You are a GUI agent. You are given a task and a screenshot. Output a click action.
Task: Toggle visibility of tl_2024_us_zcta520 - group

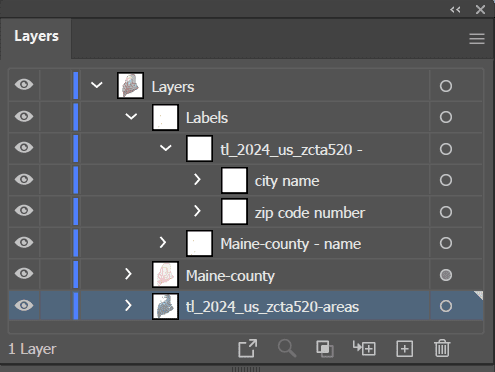(x=24, y=147)
